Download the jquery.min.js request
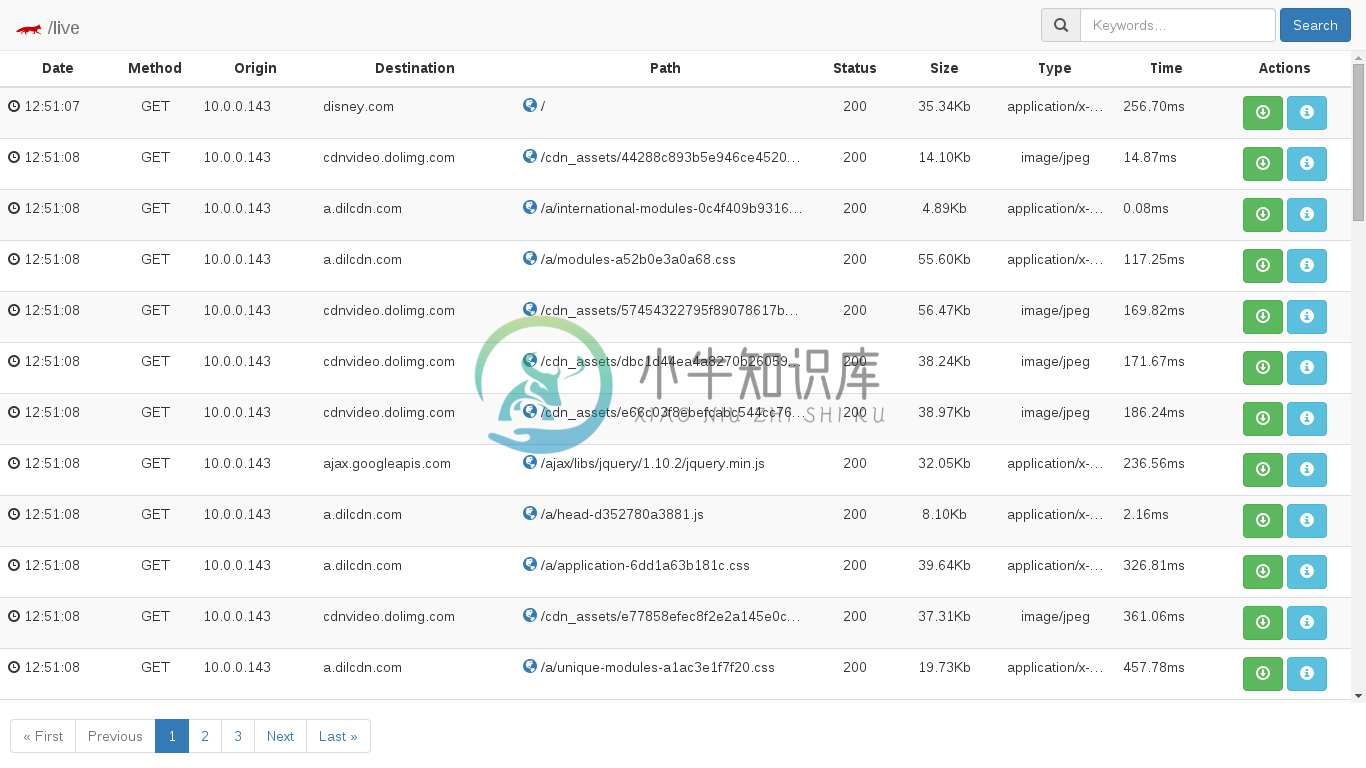Screen dimensions: 1366x768 1263,470
